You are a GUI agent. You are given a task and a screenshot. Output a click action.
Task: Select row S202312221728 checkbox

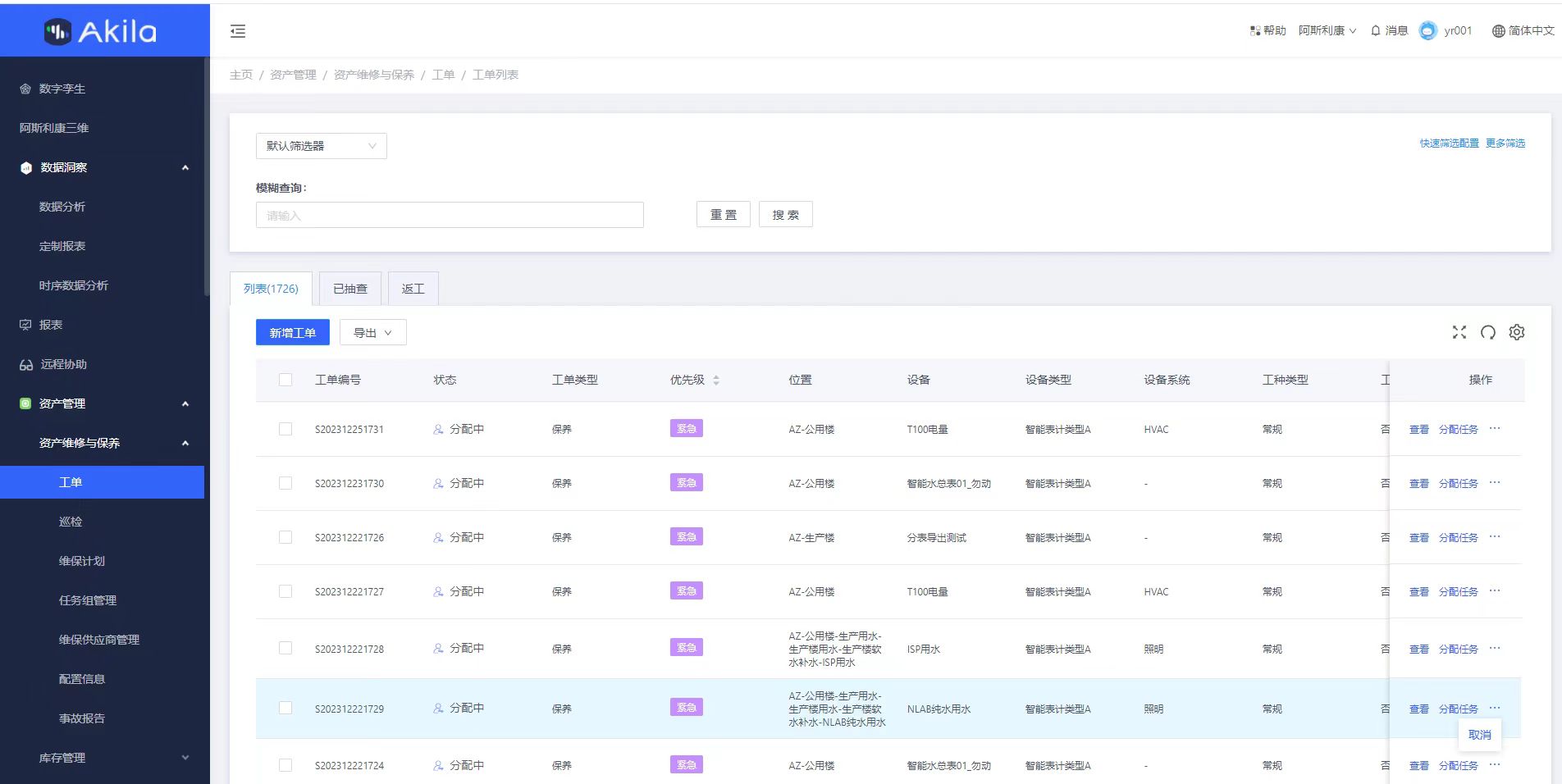coord(285,648)
